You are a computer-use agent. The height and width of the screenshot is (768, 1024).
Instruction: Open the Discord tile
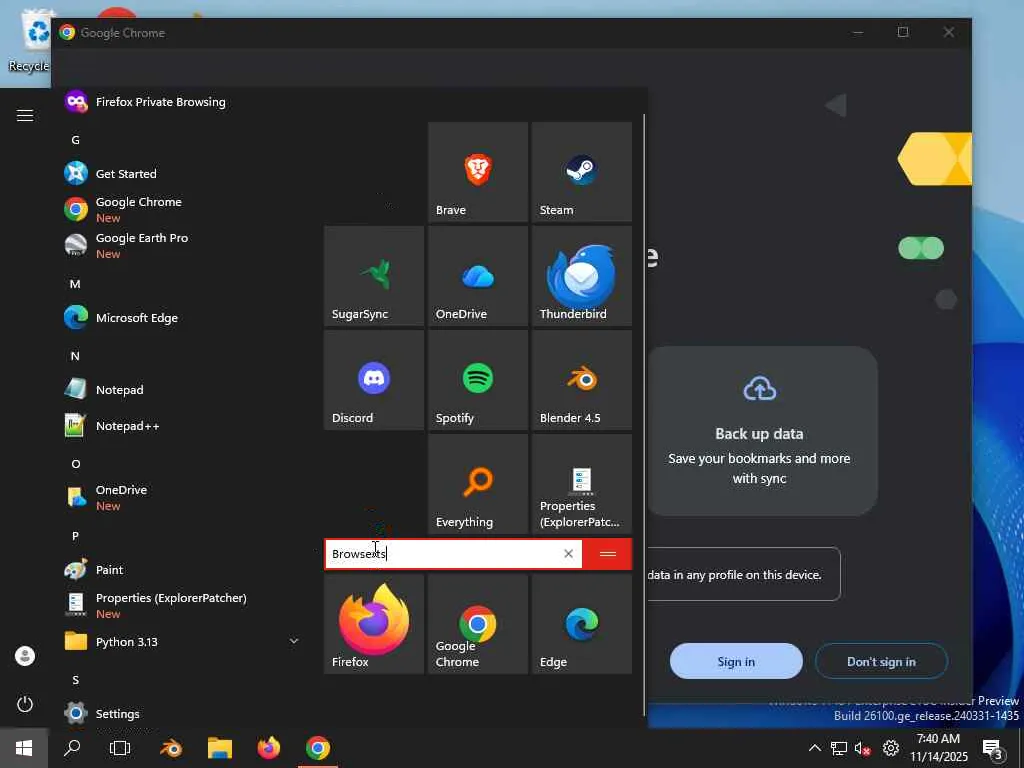click(374, 379)
